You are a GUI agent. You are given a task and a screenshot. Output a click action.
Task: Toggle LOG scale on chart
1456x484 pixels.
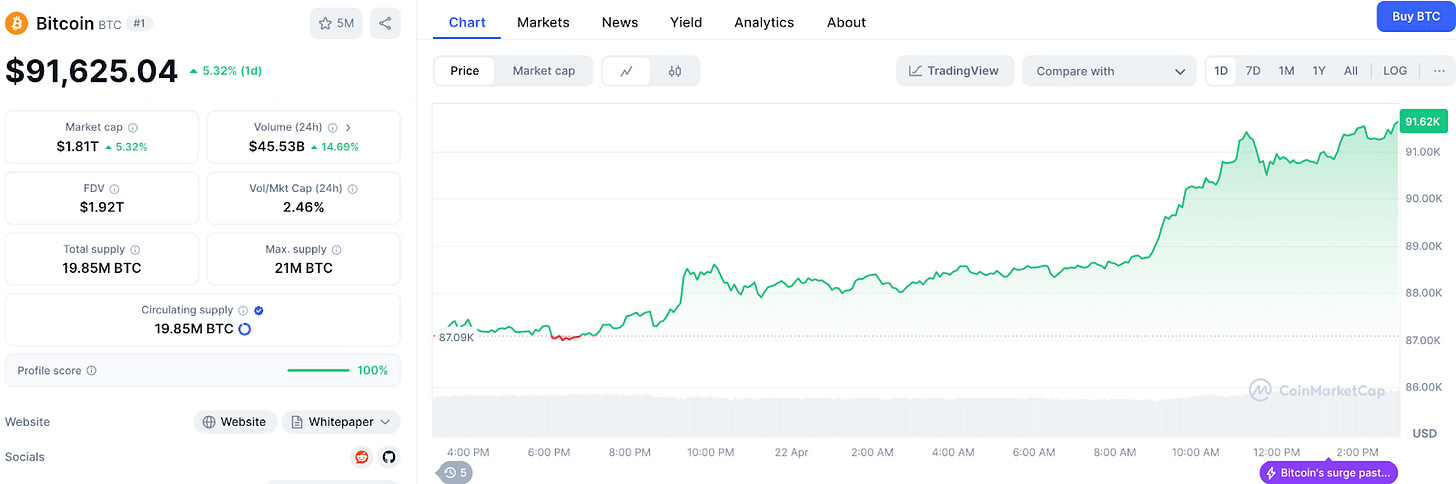(x=1395, y=71)
